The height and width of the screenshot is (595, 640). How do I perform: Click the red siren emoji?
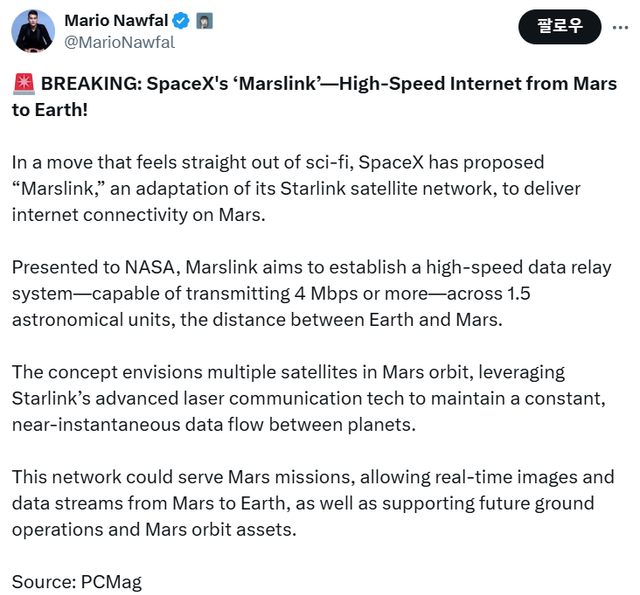pyautogui.click(x=22, y=85)
